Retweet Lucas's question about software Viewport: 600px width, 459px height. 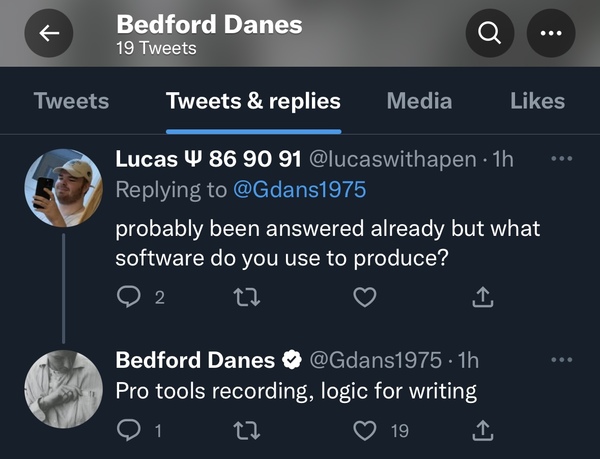point(247,298)
